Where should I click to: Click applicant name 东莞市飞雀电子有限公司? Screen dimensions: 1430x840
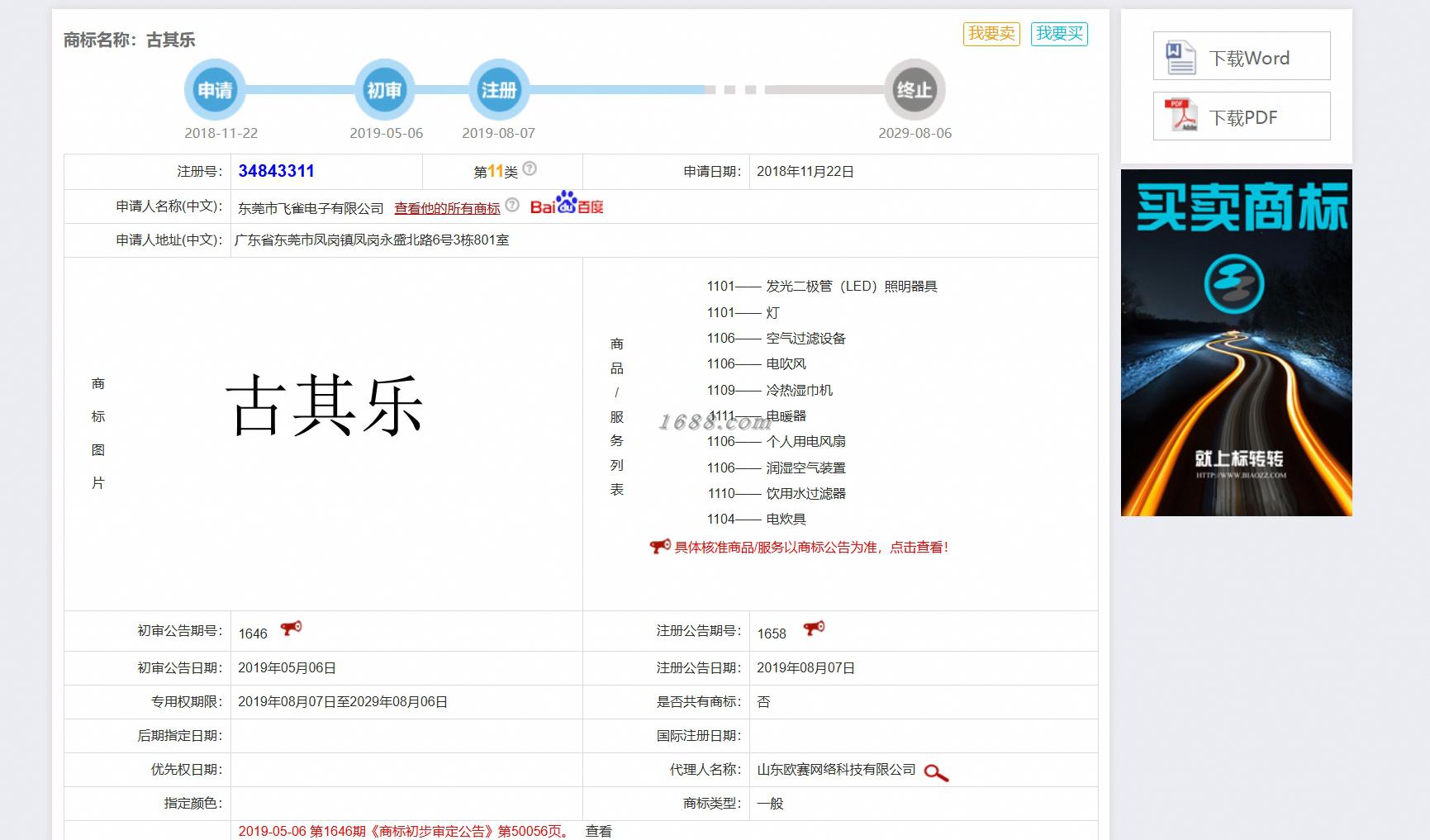[x=311, y=208]
